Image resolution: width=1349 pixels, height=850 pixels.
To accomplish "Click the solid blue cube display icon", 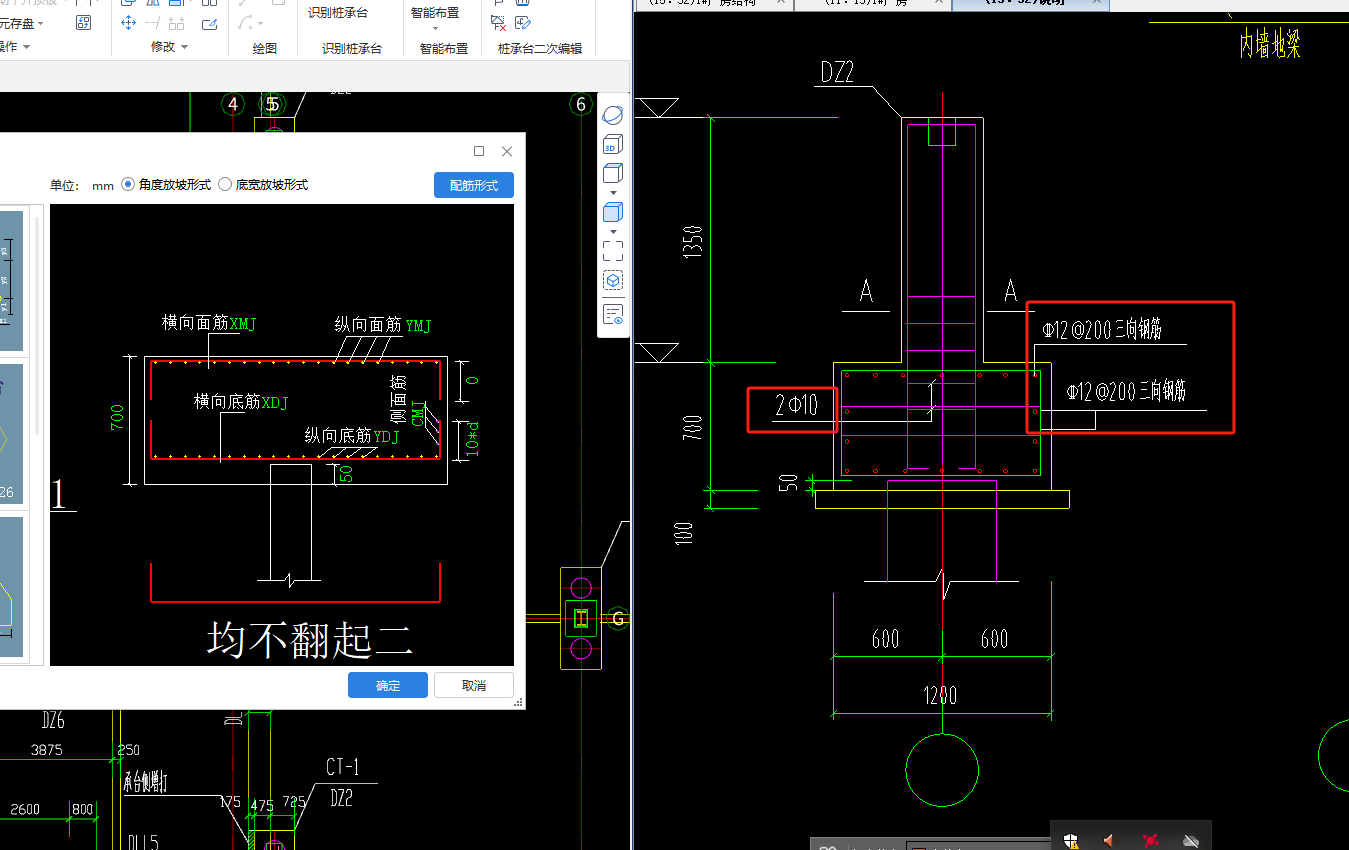I will (613, 212).
